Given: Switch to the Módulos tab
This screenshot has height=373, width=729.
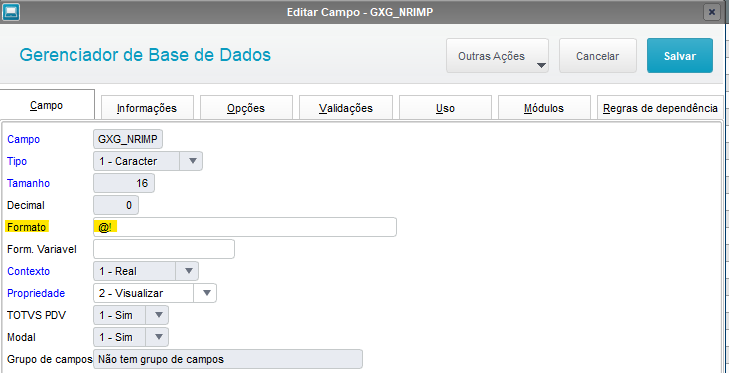Looking at the screenshot, I should click(x=544, y=108).
